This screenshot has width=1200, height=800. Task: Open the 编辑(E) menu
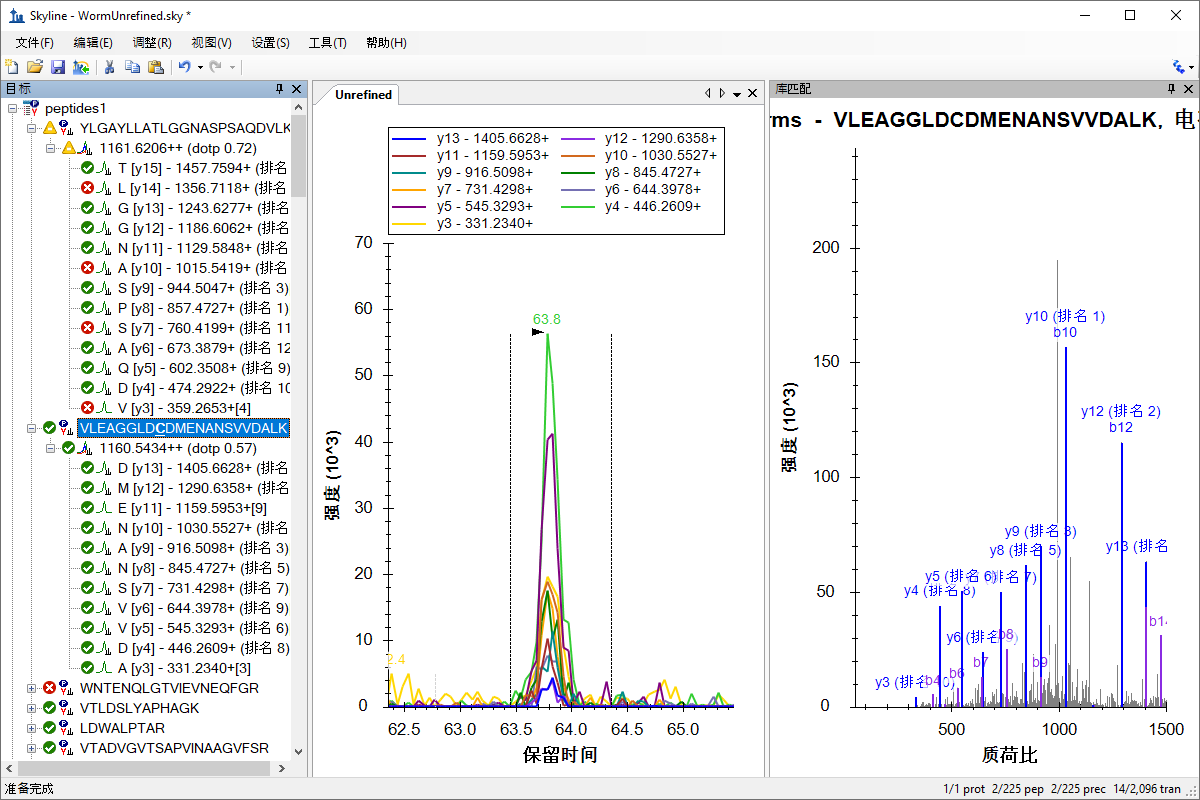pos(93,43)
